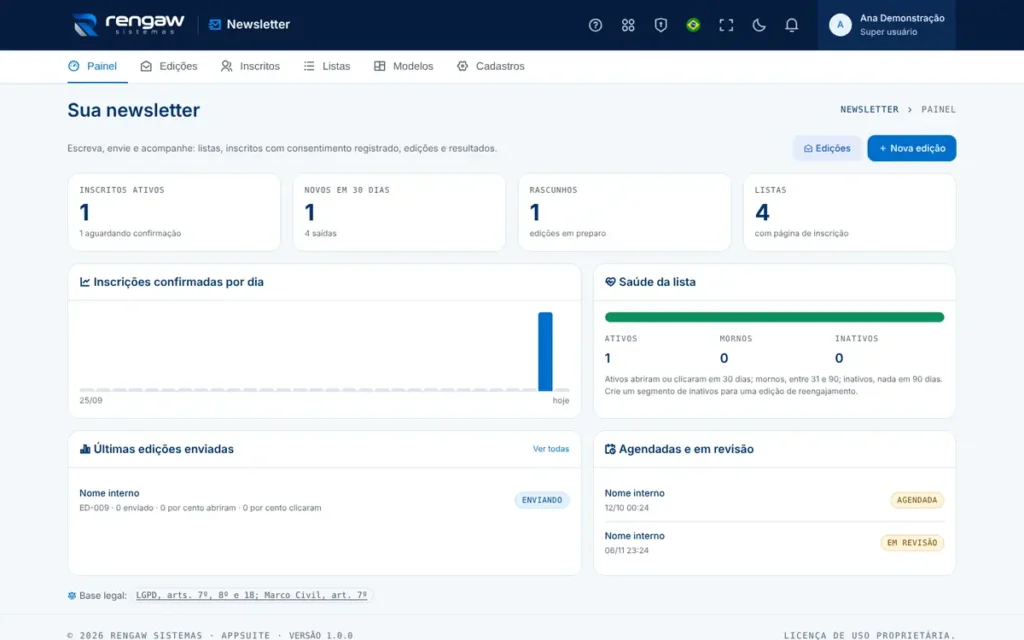Open the help question-mark icon

(595, 25)
